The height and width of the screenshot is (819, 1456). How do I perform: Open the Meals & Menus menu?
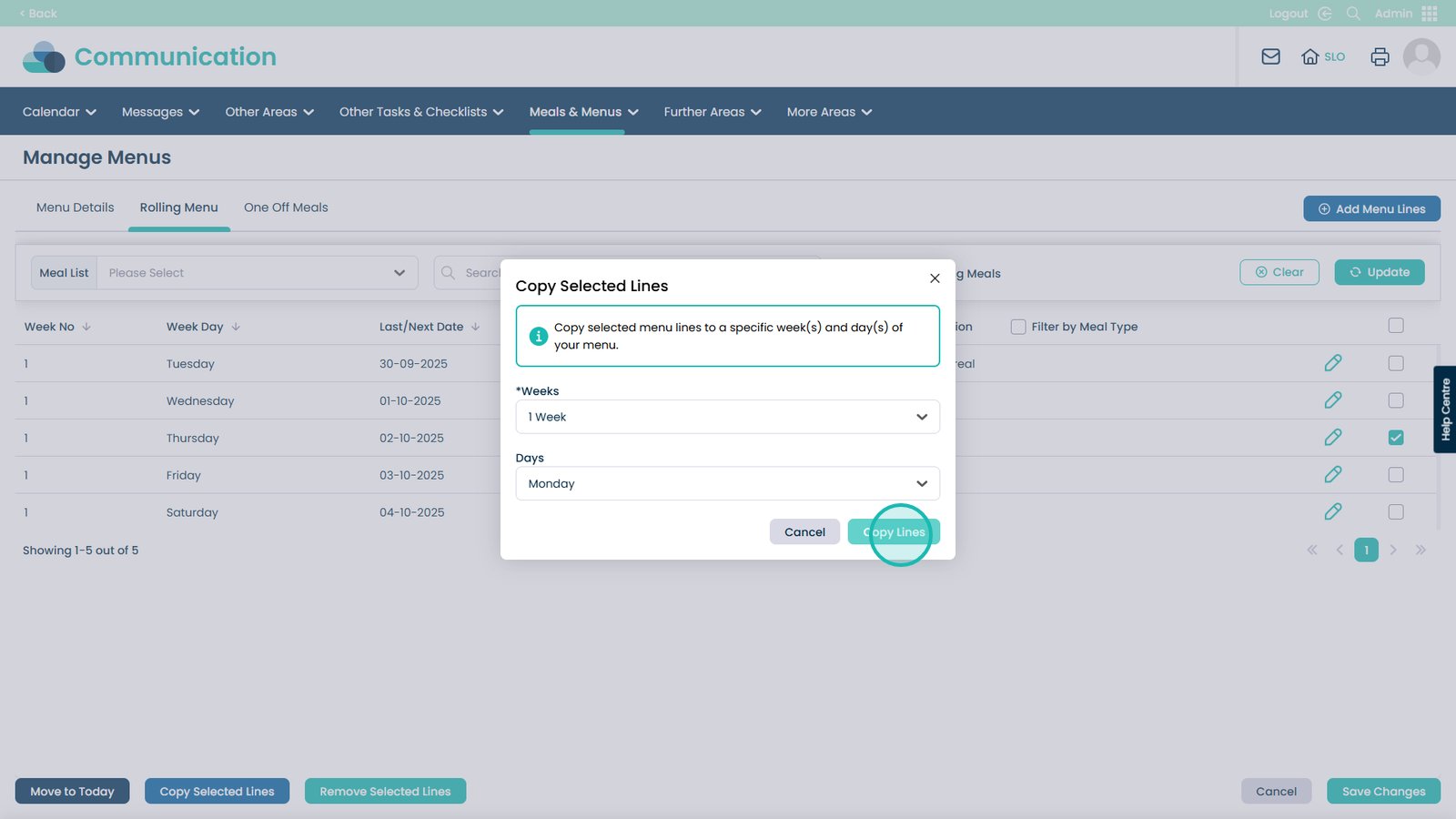point(583,112)
